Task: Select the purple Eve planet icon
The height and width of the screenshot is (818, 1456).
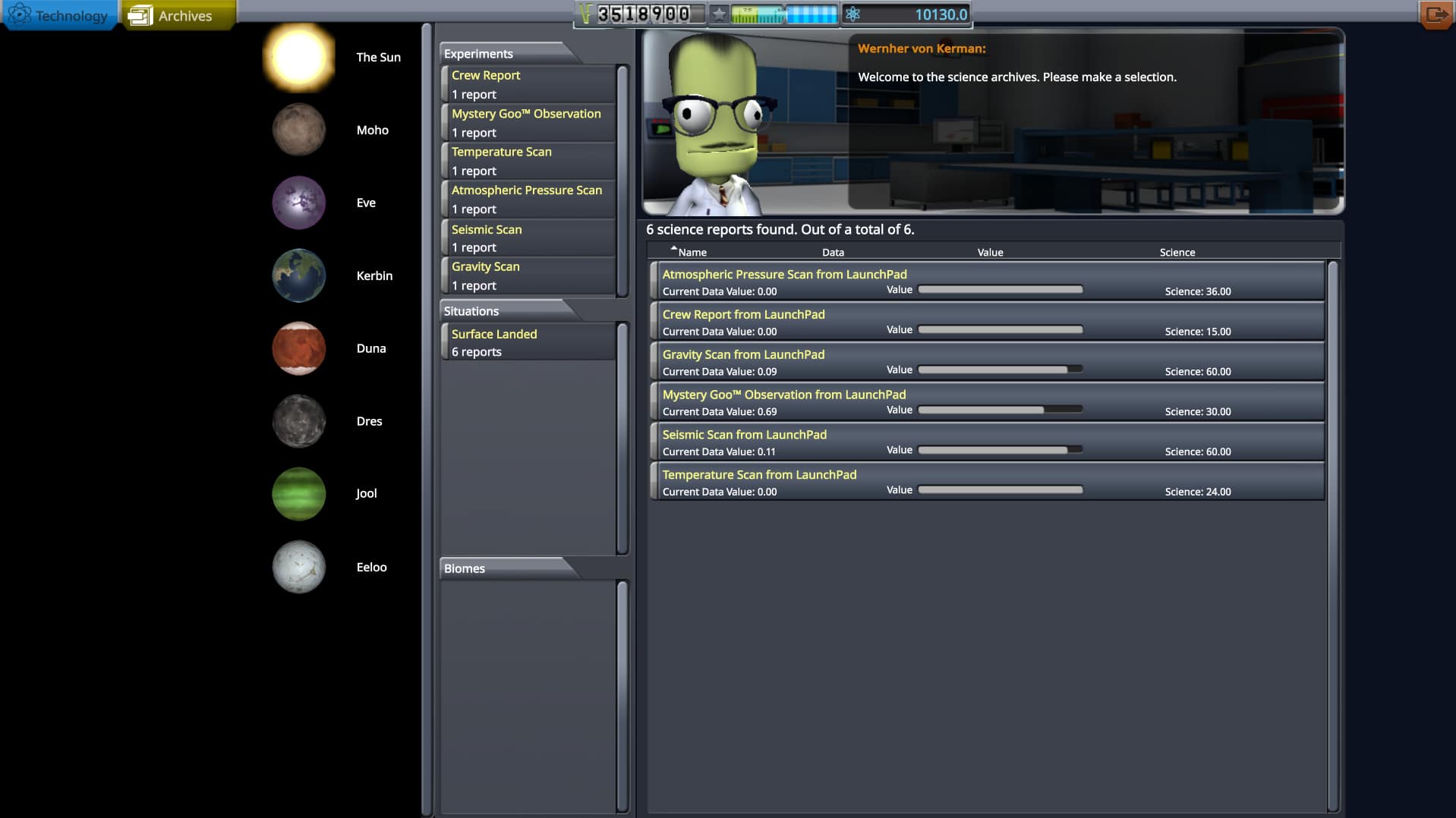Action: pos(298,203)
